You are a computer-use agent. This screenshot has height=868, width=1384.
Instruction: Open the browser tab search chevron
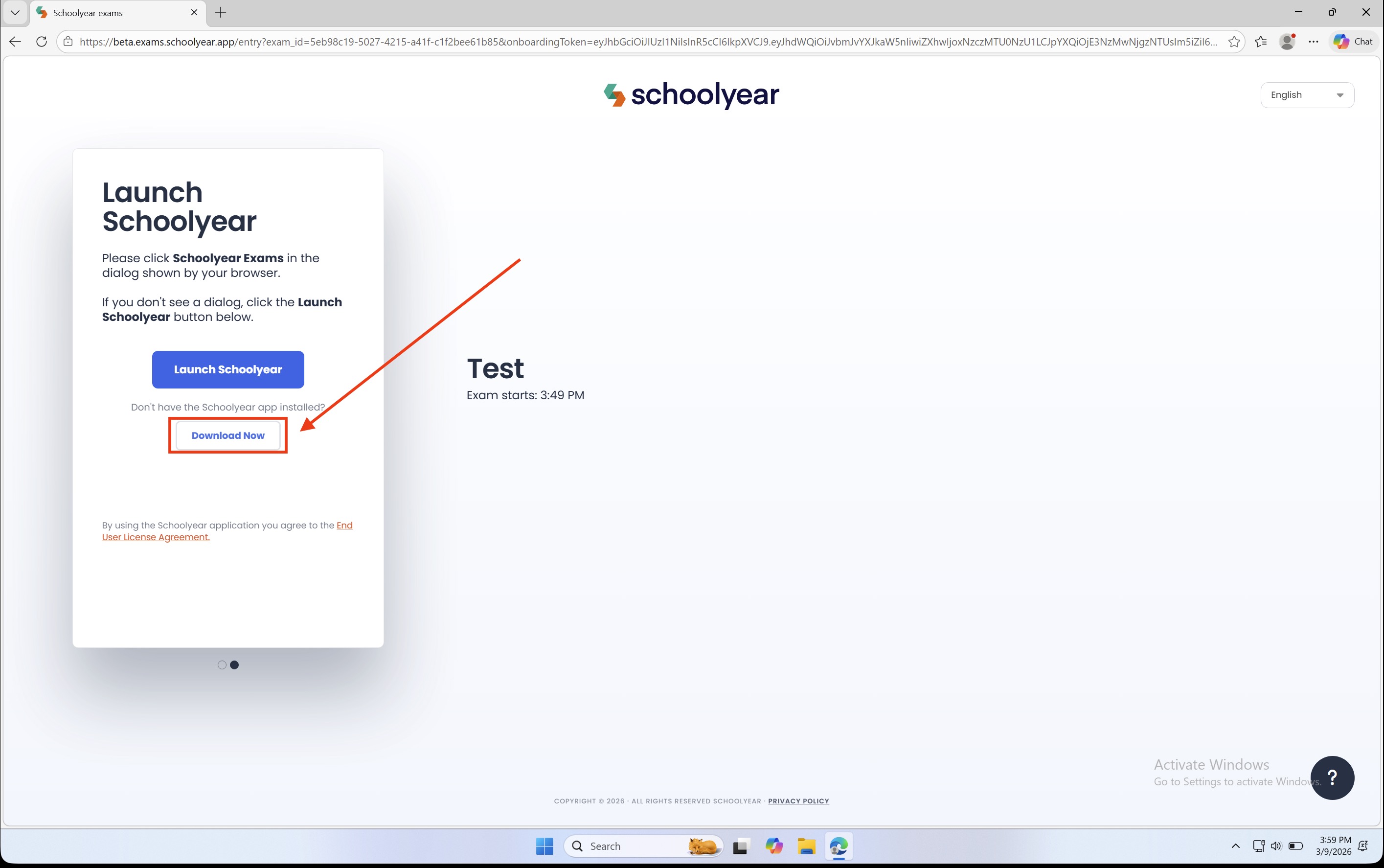(x=15, y=13)
